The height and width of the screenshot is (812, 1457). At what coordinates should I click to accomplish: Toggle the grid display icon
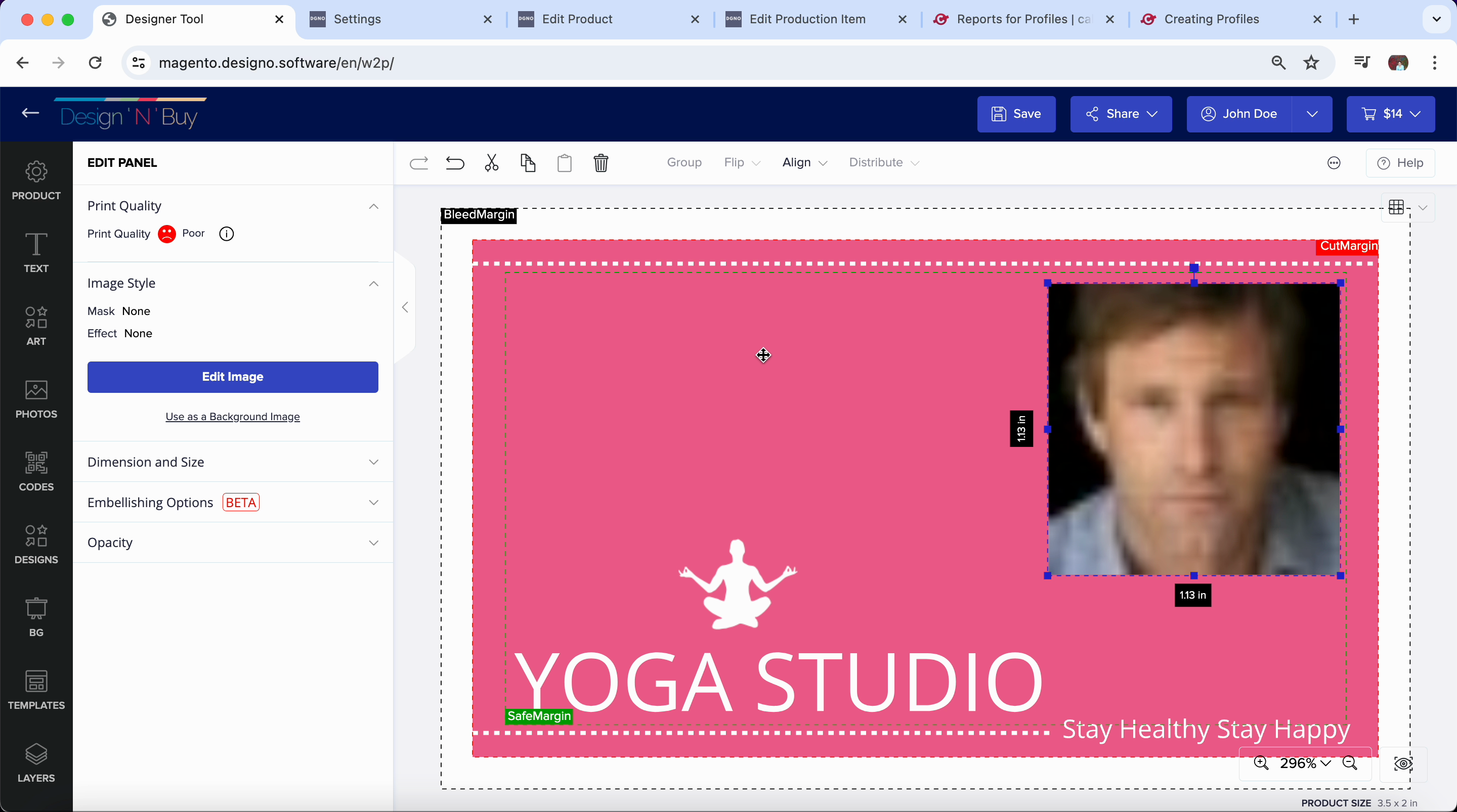[1396, 207]
